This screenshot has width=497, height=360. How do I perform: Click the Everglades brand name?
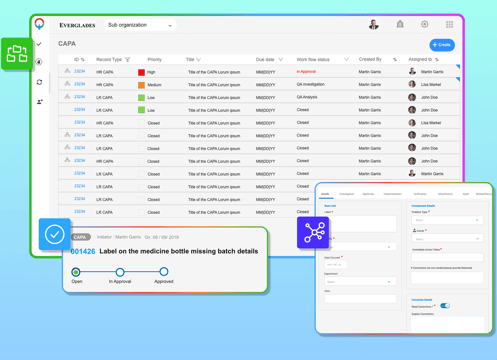tap(77, 25)
